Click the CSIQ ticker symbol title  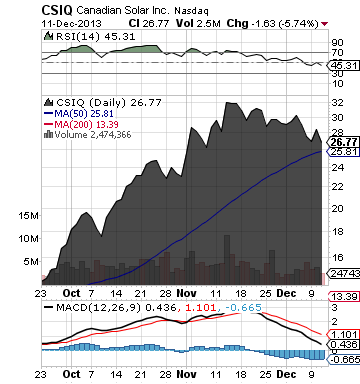click(x=57, y=10)
